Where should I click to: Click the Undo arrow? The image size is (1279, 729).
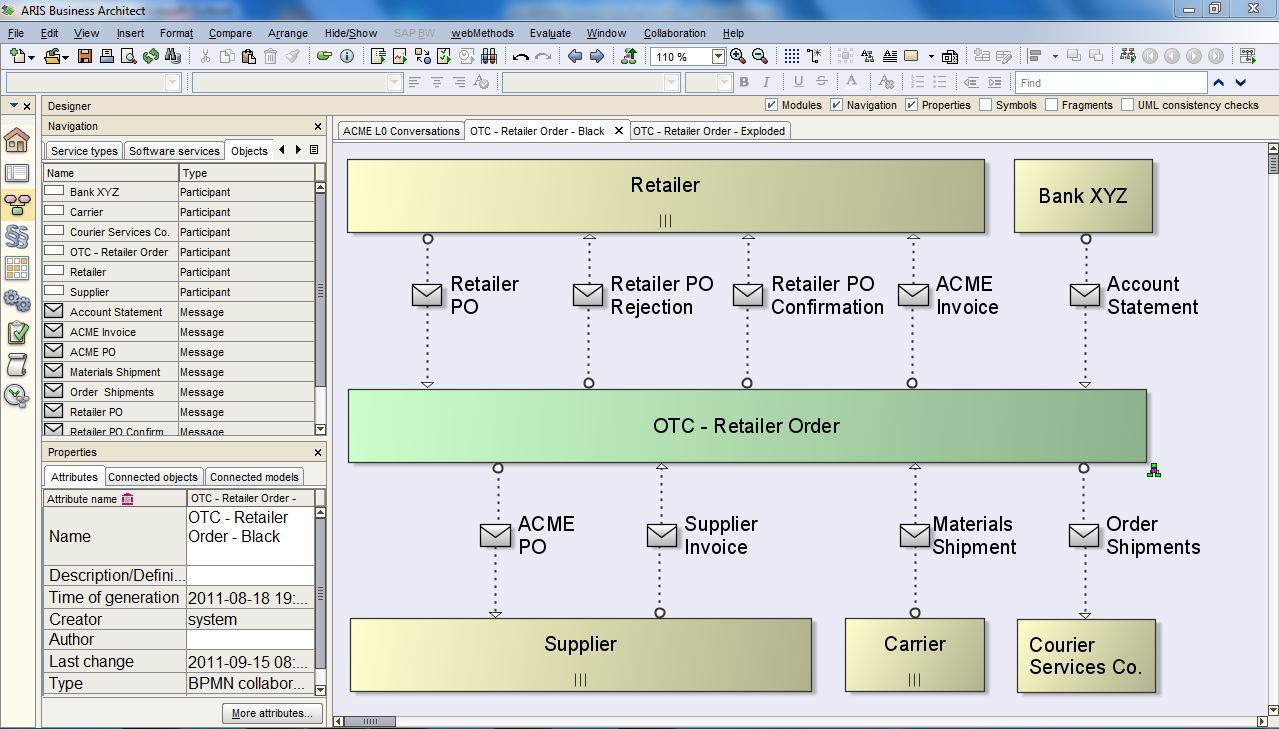(x=520, y=57)
